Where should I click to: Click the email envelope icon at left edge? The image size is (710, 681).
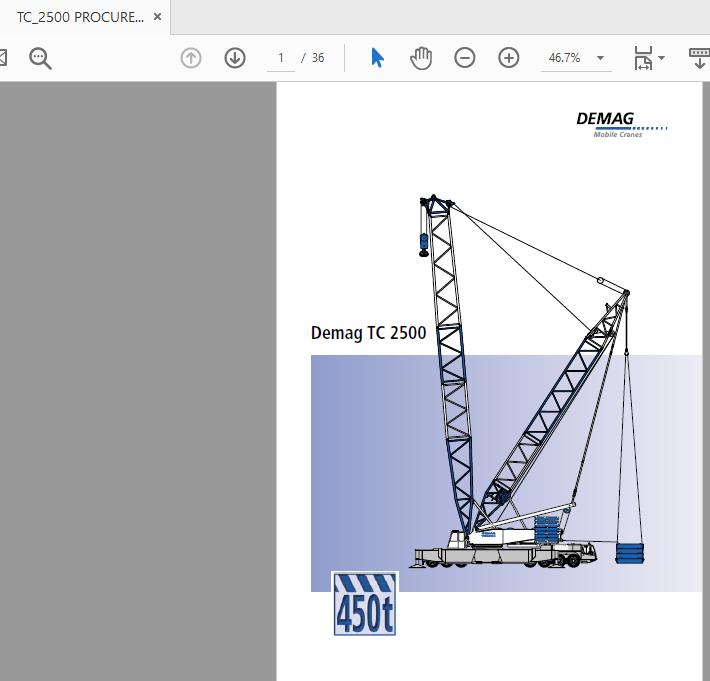[3, 58]
